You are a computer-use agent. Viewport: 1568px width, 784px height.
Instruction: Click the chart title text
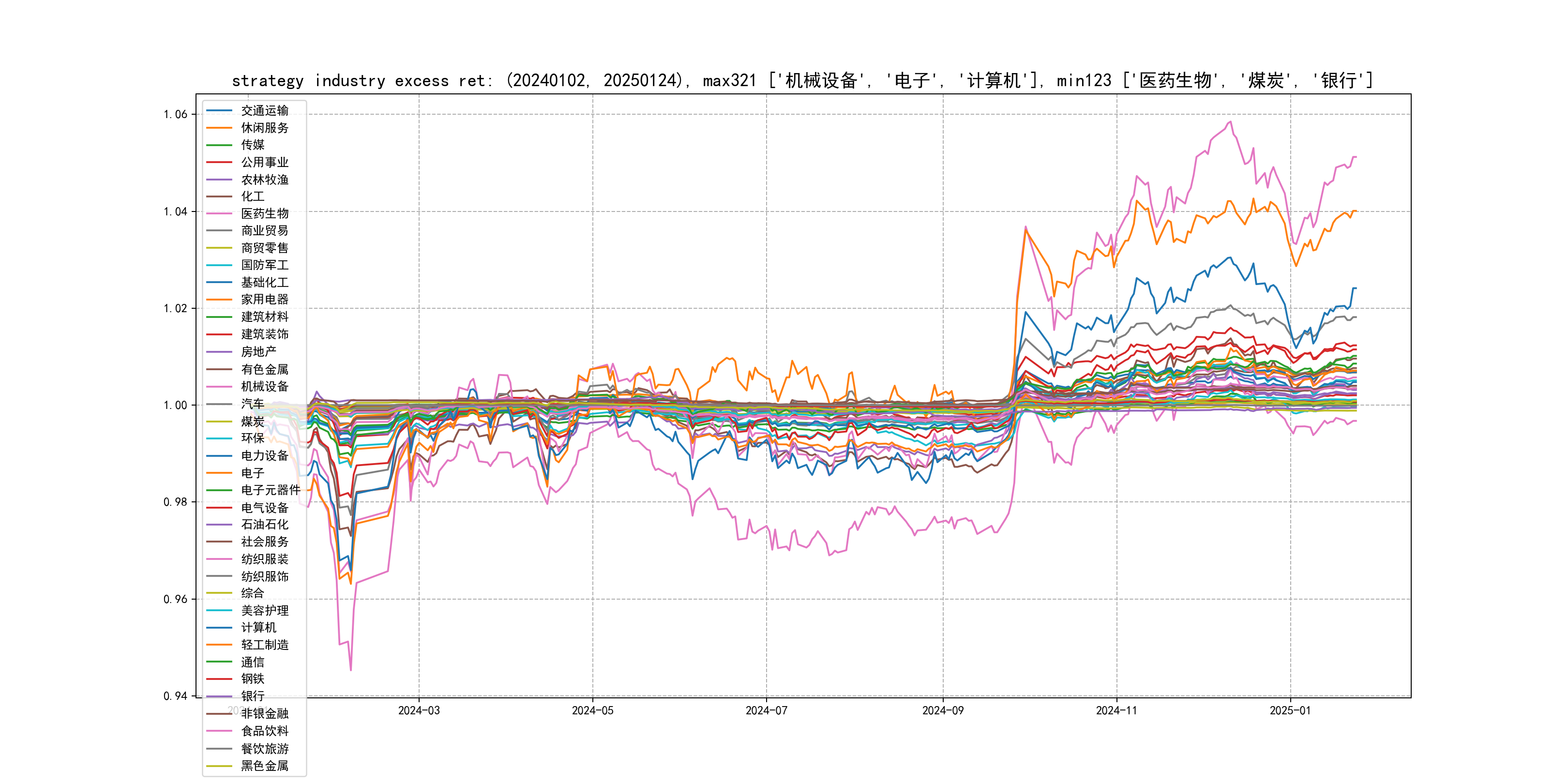(x=802, y=80)
